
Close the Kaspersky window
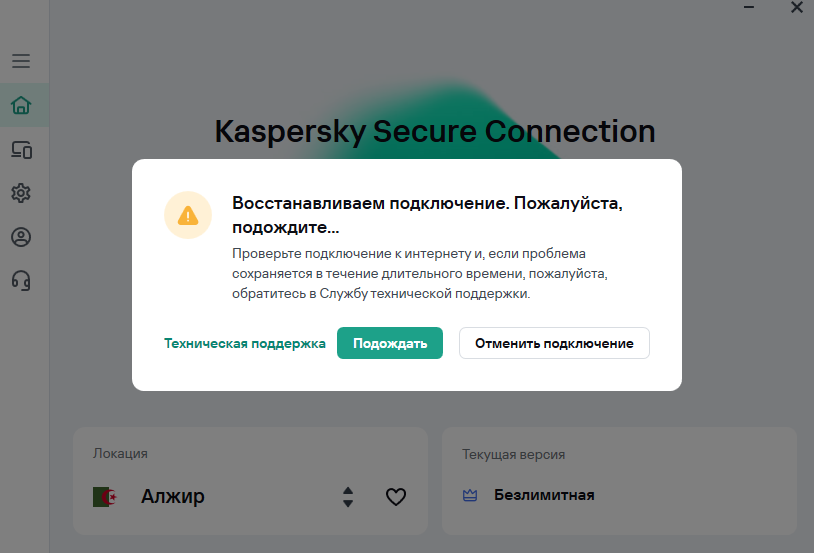tap(796, 8)
